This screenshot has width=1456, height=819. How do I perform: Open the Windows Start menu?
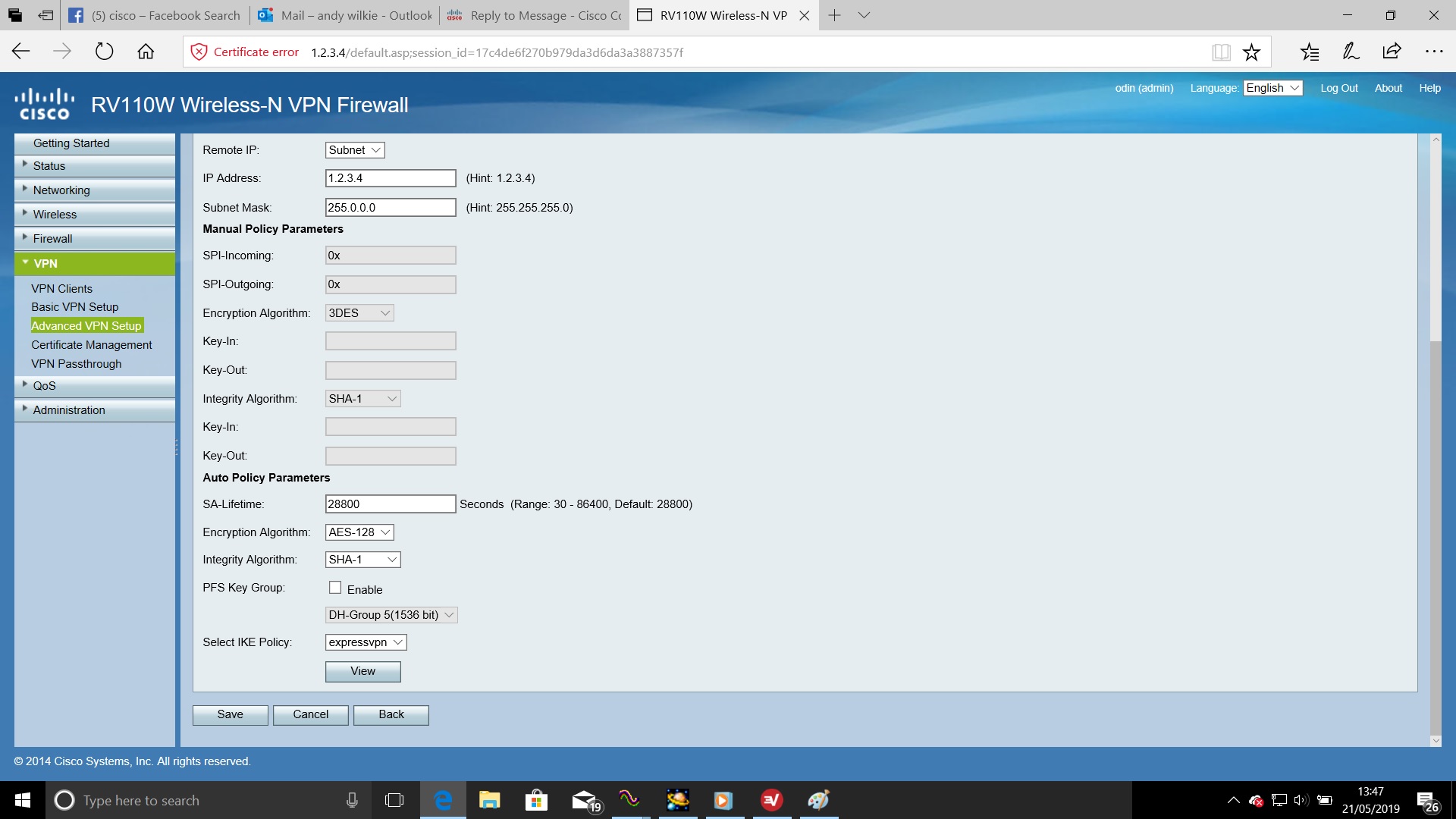pos(23,800)
